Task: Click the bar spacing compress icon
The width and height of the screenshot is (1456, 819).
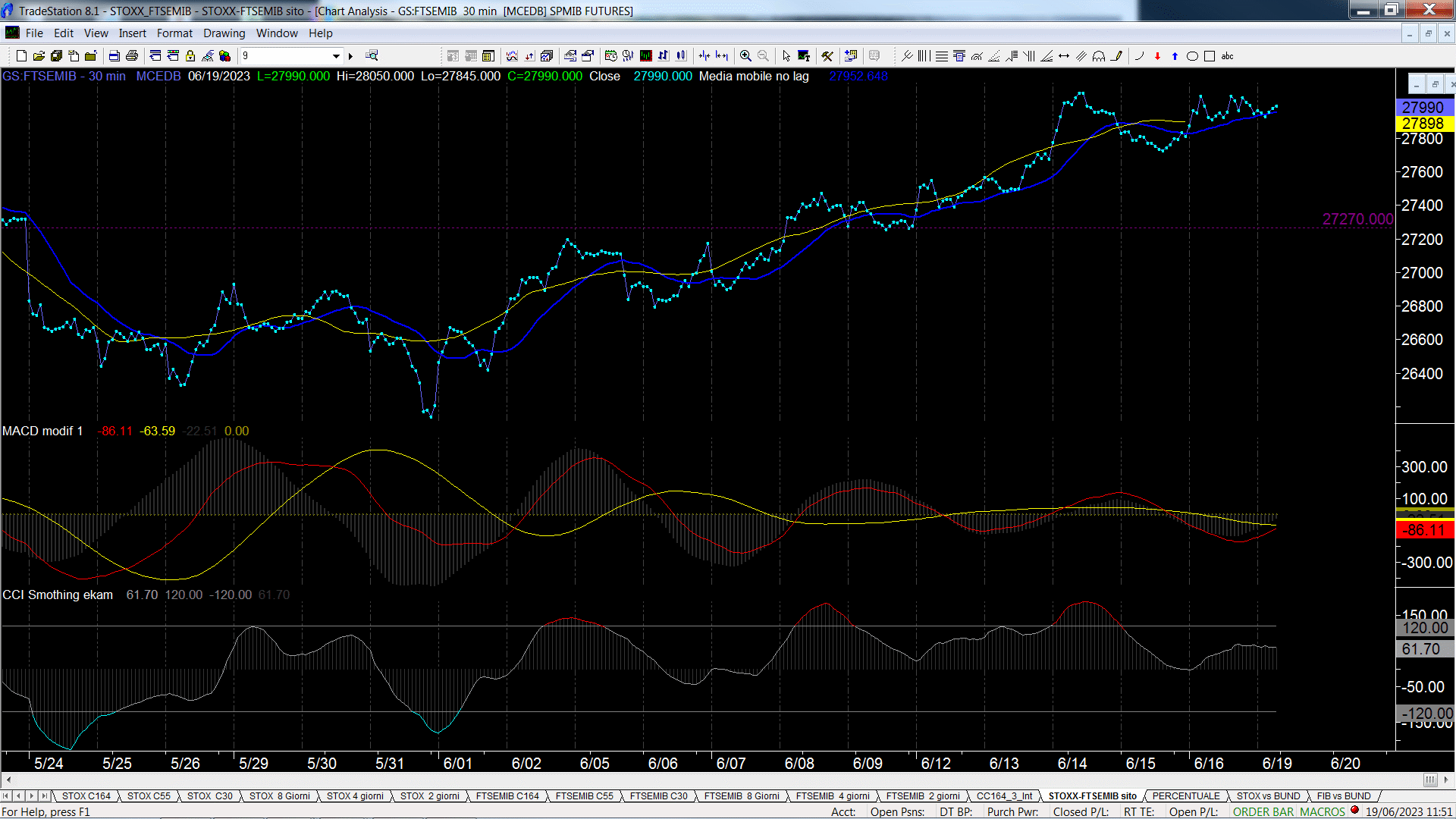Action: pos(704,55)
